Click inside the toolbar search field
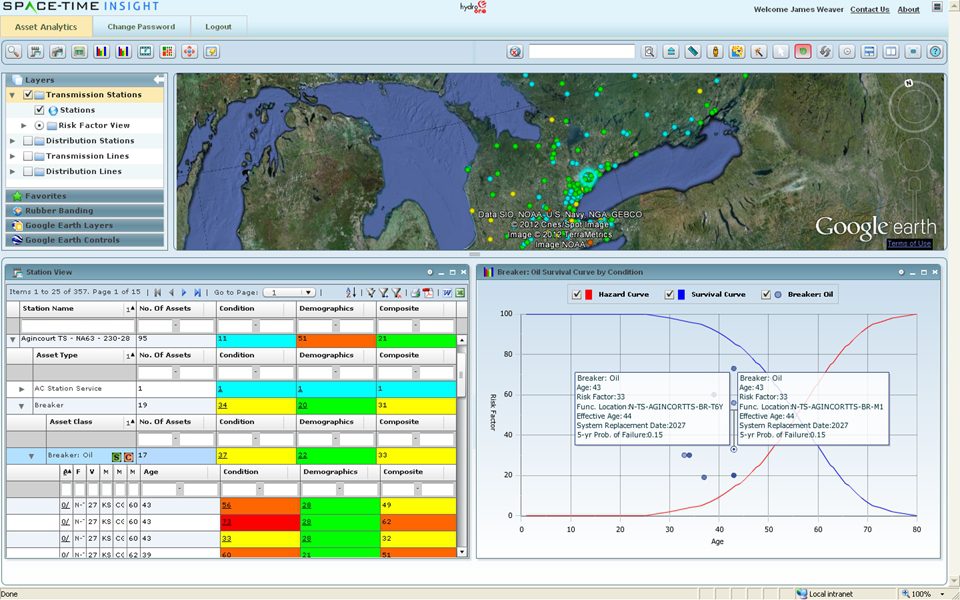This screenshot has width=960, height=600. (580, 51)
